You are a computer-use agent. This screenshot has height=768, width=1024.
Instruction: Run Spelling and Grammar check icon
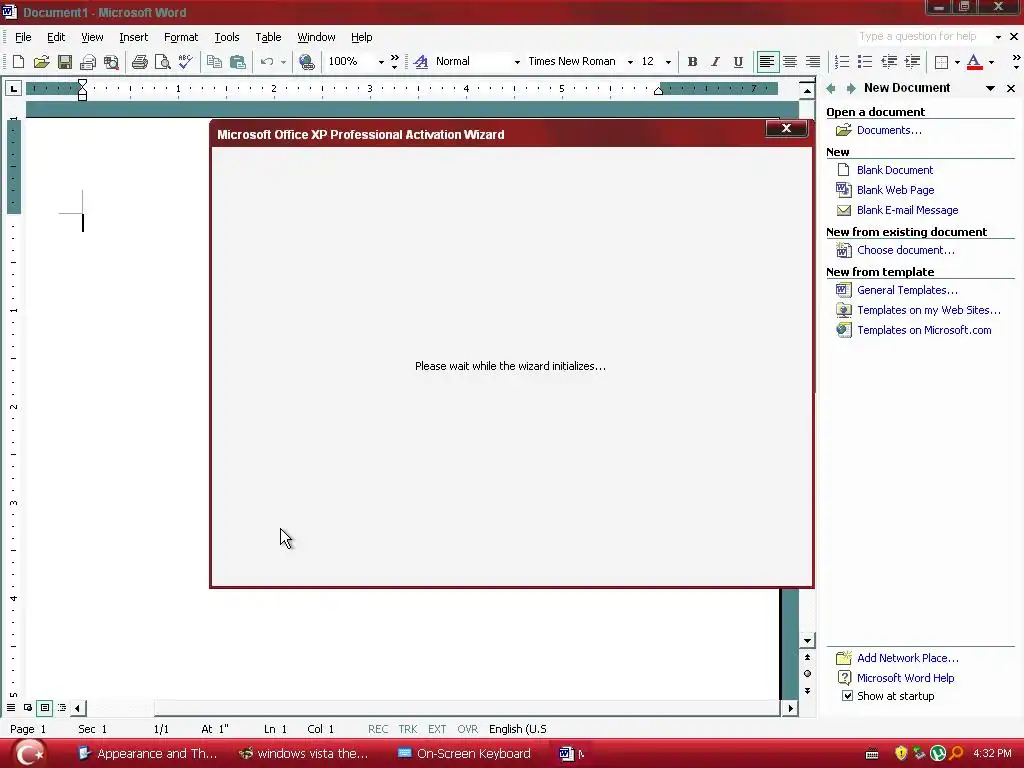185,61
